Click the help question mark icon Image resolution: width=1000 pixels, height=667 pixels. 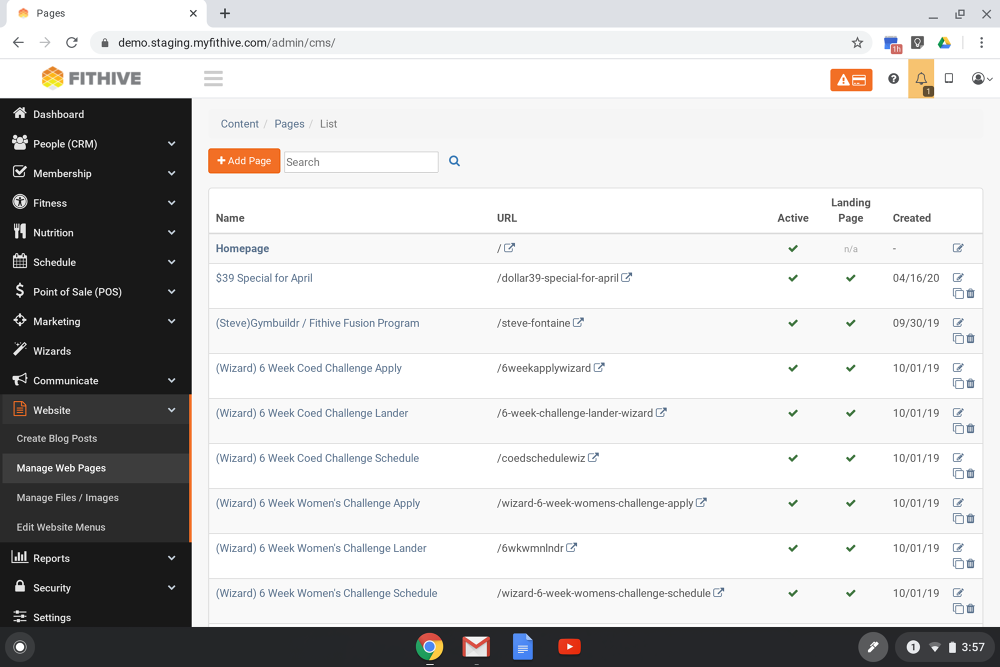point(893,78)
